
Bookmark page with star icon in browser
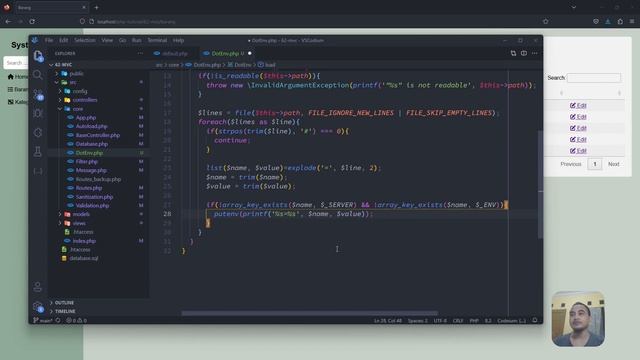click(x=546, y=21)
